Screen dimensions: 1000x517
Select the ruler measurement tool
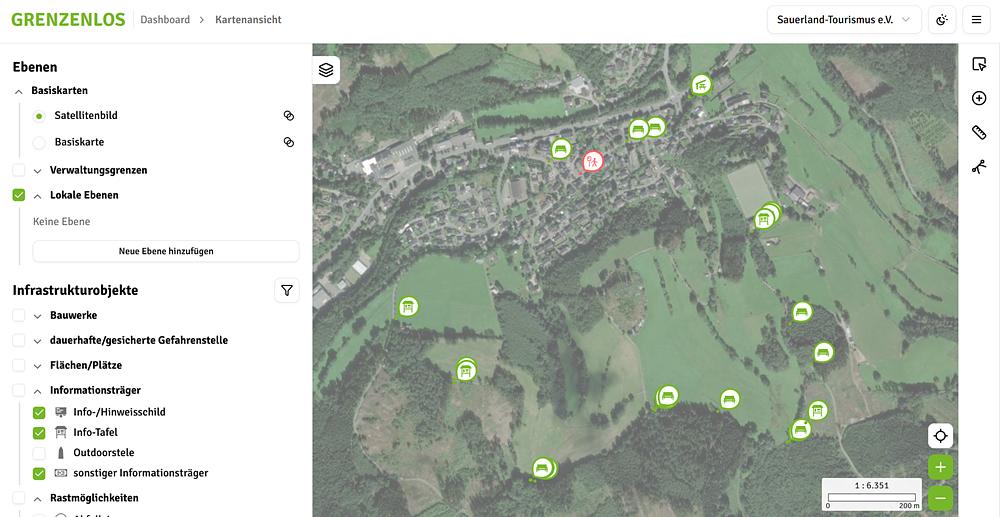pos(979,133)
